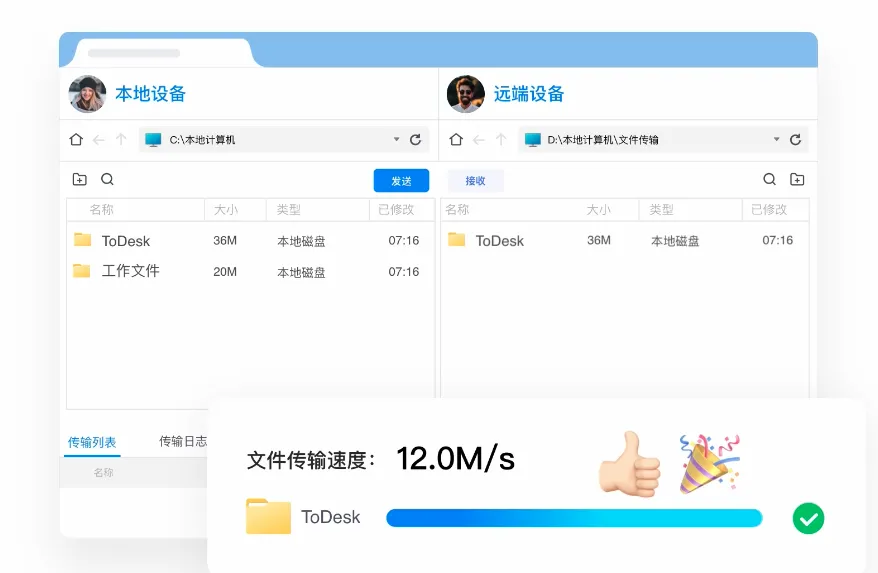Sort remote files by 大小 column
The width and height of the screenshot is (878, 573).
pos(599,209)
